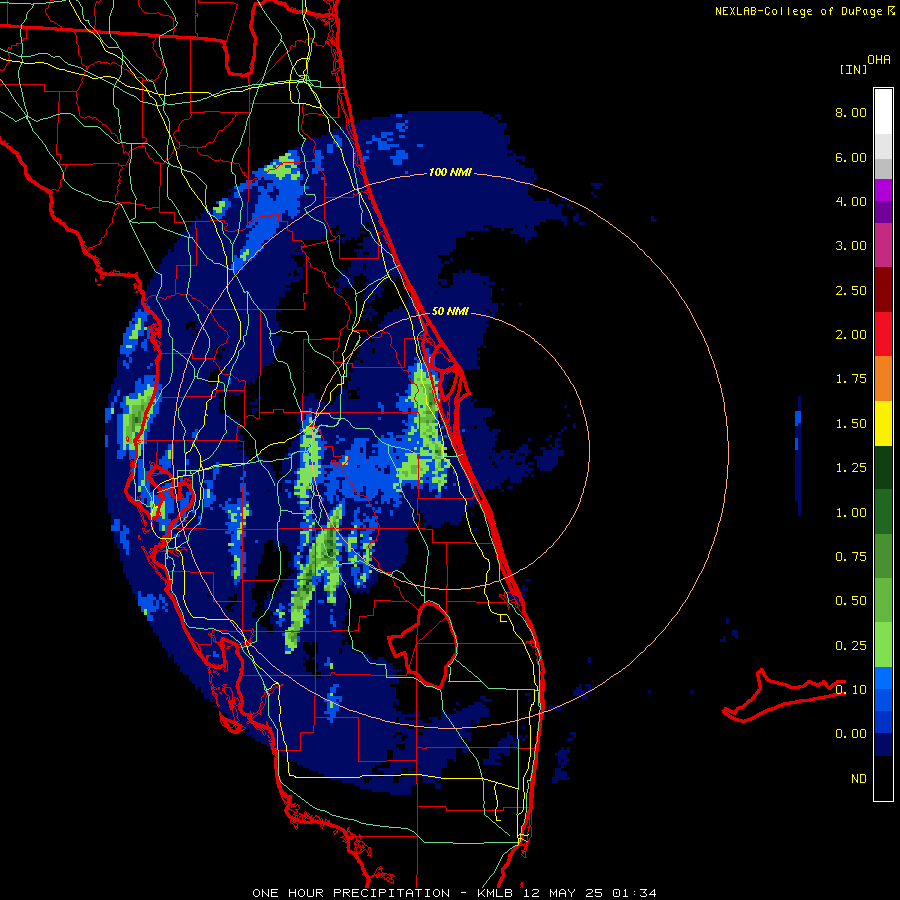Select the ND legend label
Screen dimensions: 900x900
tap(859, 779)
